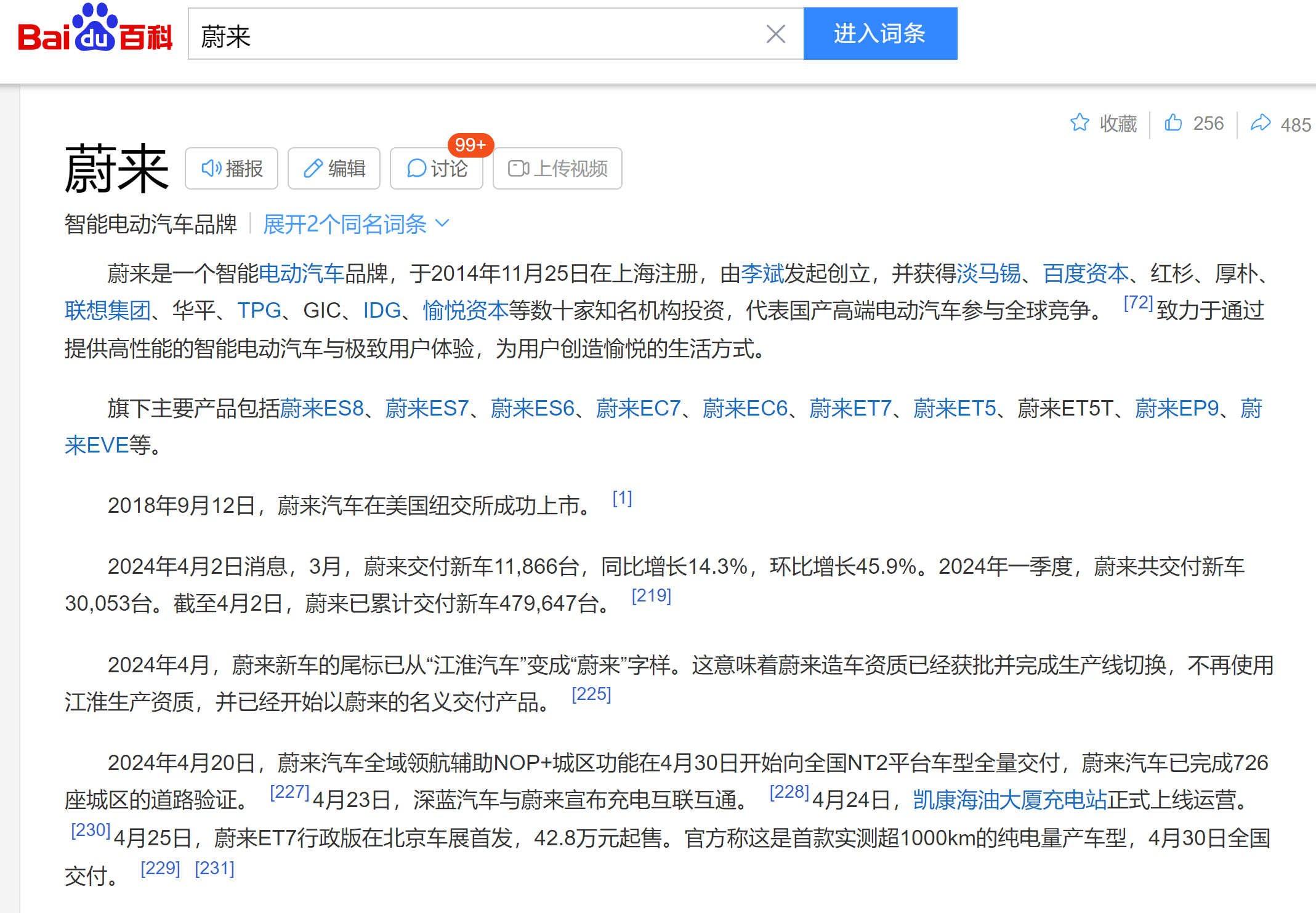The height and width of the screenshot is (913, 1316).
Task: Click reference [227]
Action: tap(289, 792)
